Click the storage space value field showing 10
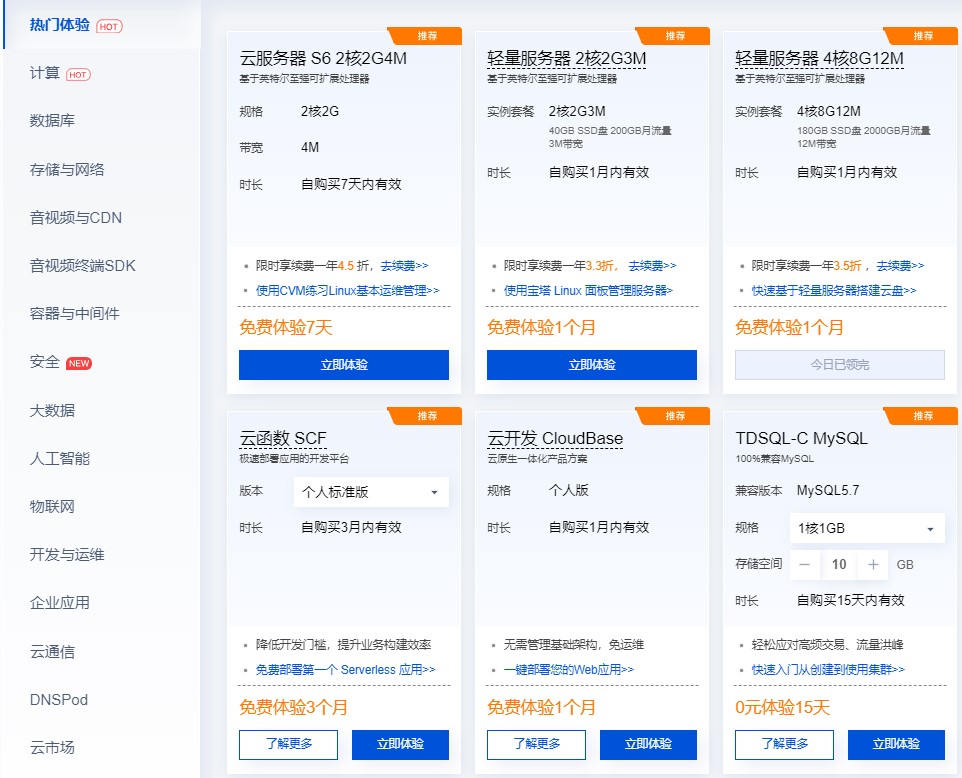962x778 pixels. point(839,564)
